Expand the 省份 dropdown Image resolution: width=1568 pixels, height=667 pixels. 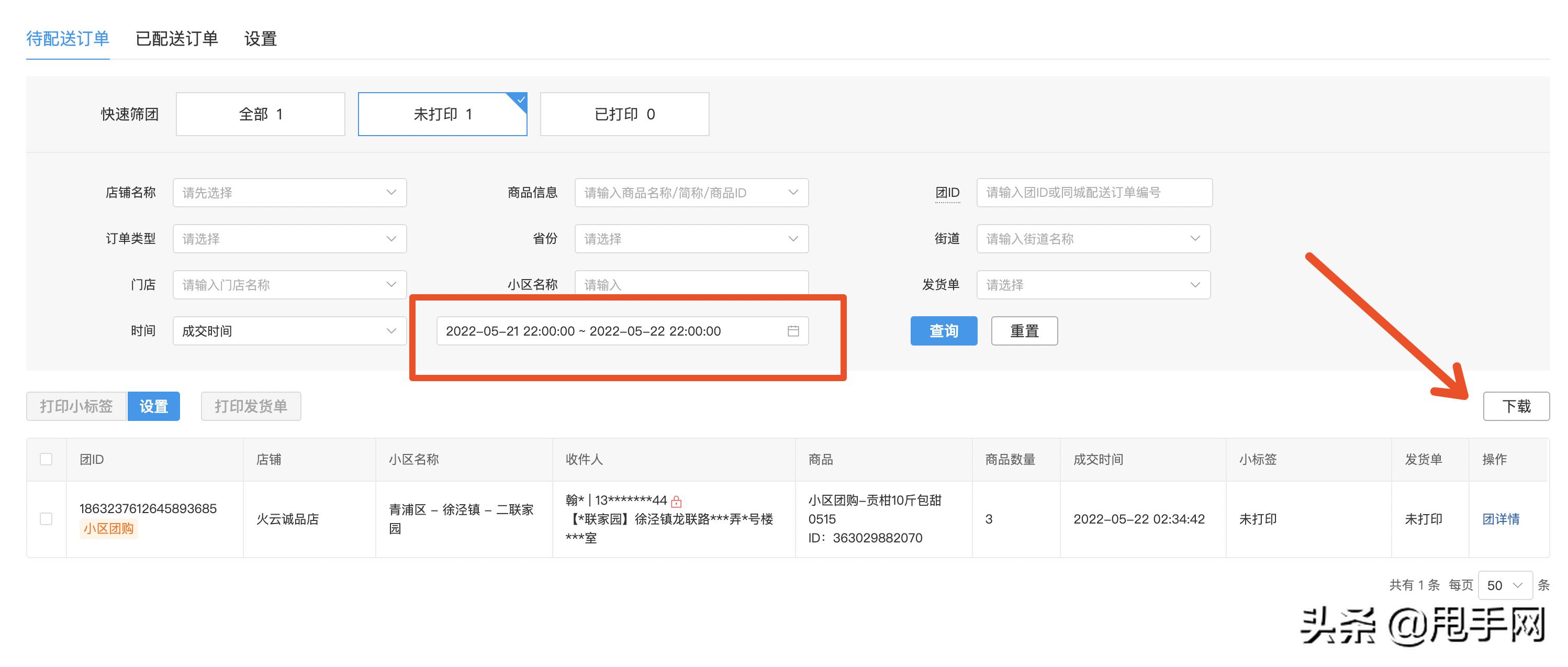(691, 238)
